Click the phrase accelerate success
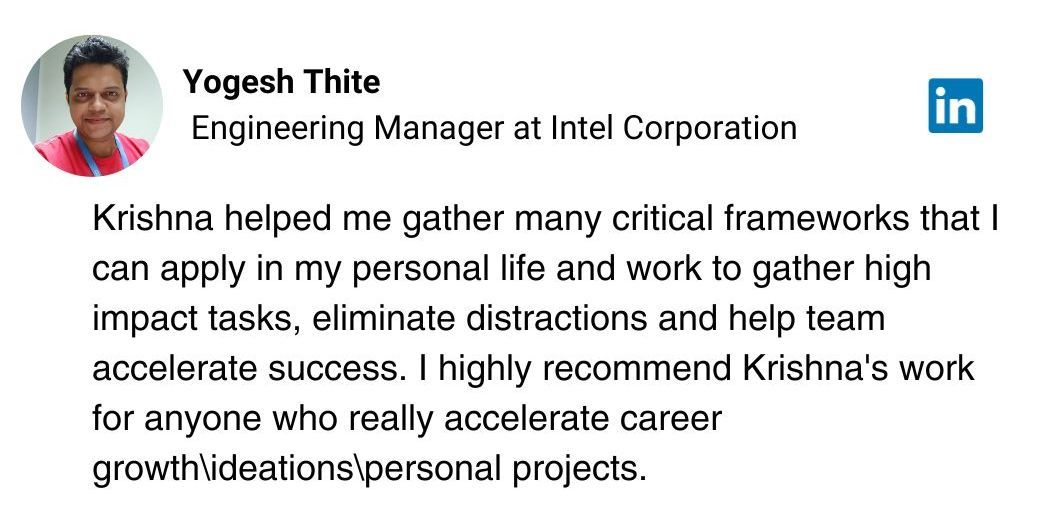Screen dimensions: 1044x506 coord(249,369)
